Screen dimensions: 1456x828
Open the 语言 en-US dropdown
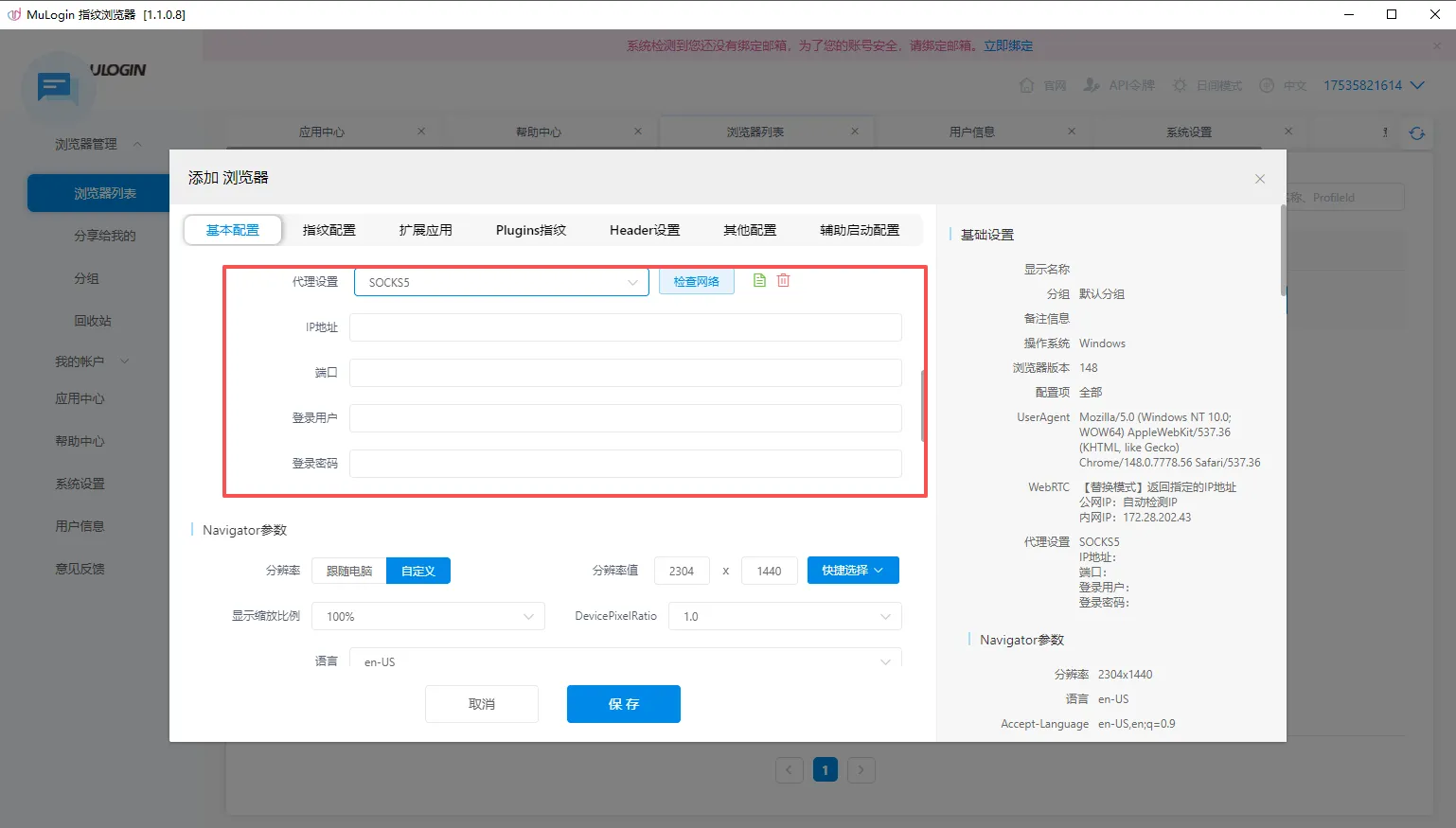[x=626, y=658]
